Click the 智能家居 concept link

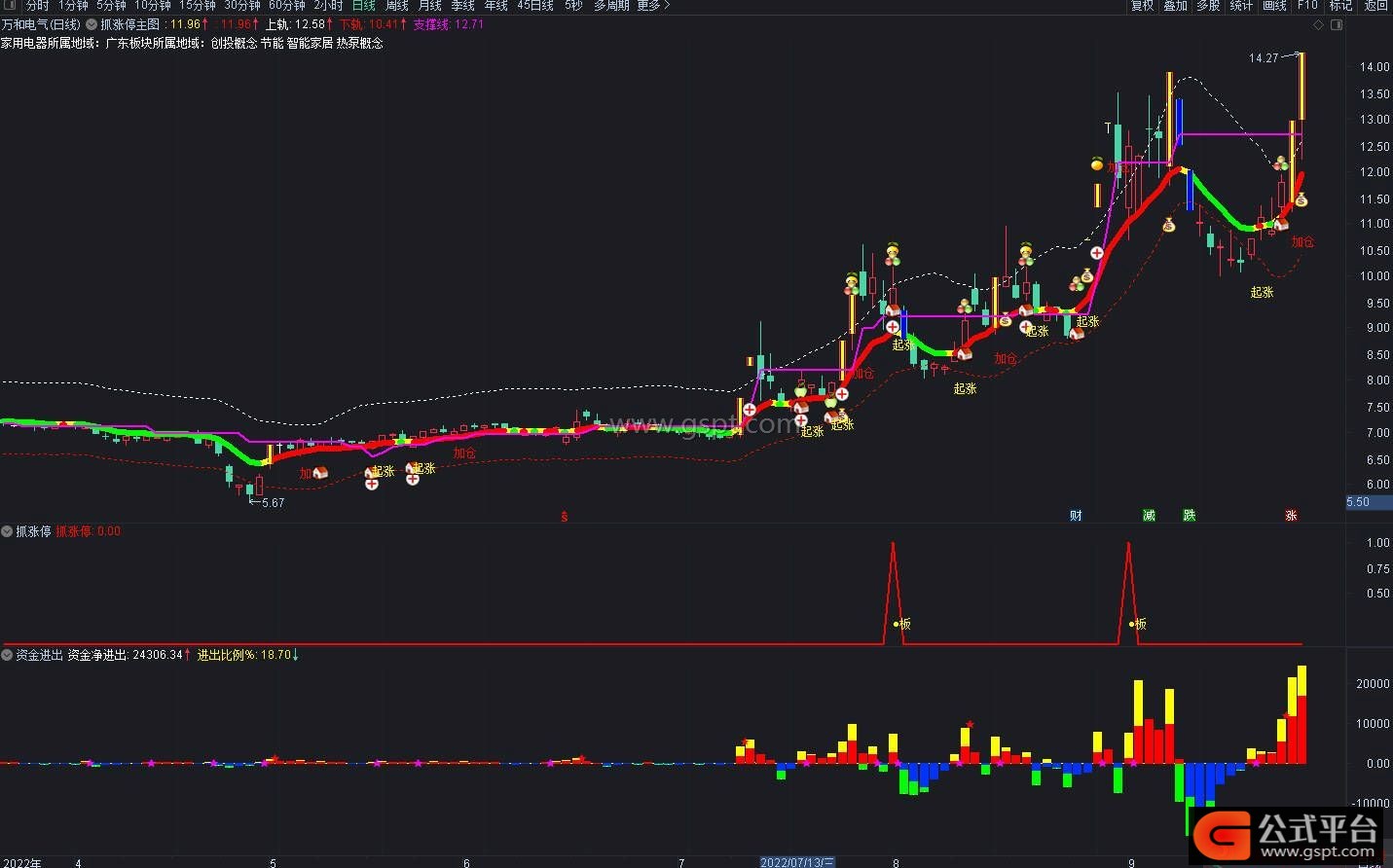310,43
